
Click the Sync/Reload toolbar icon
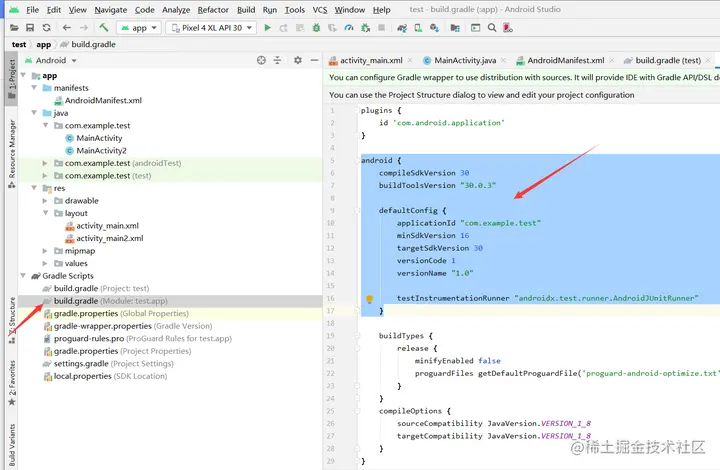pyautogui.click(x=46, y=28)
